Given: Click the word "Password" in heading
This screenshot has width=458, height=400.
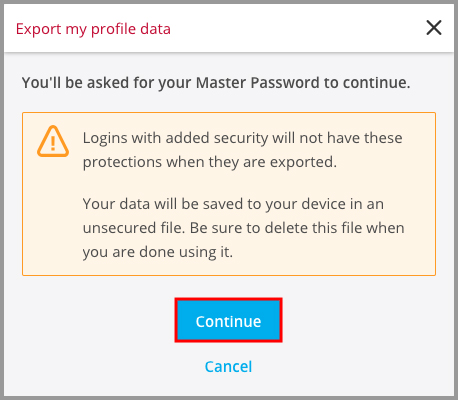Looking at the screenshot, I should pyautogui.click(x=285, y=83).
